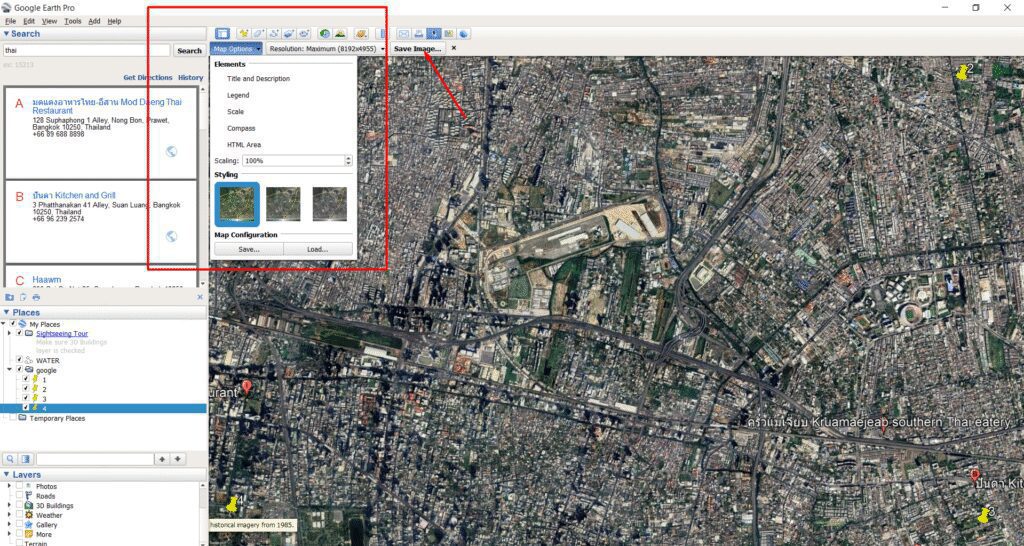The height and width of the screenshot is (546, 1024).
Task: Uncheck the WATER checkbox
Action: (x=19, y=360)
